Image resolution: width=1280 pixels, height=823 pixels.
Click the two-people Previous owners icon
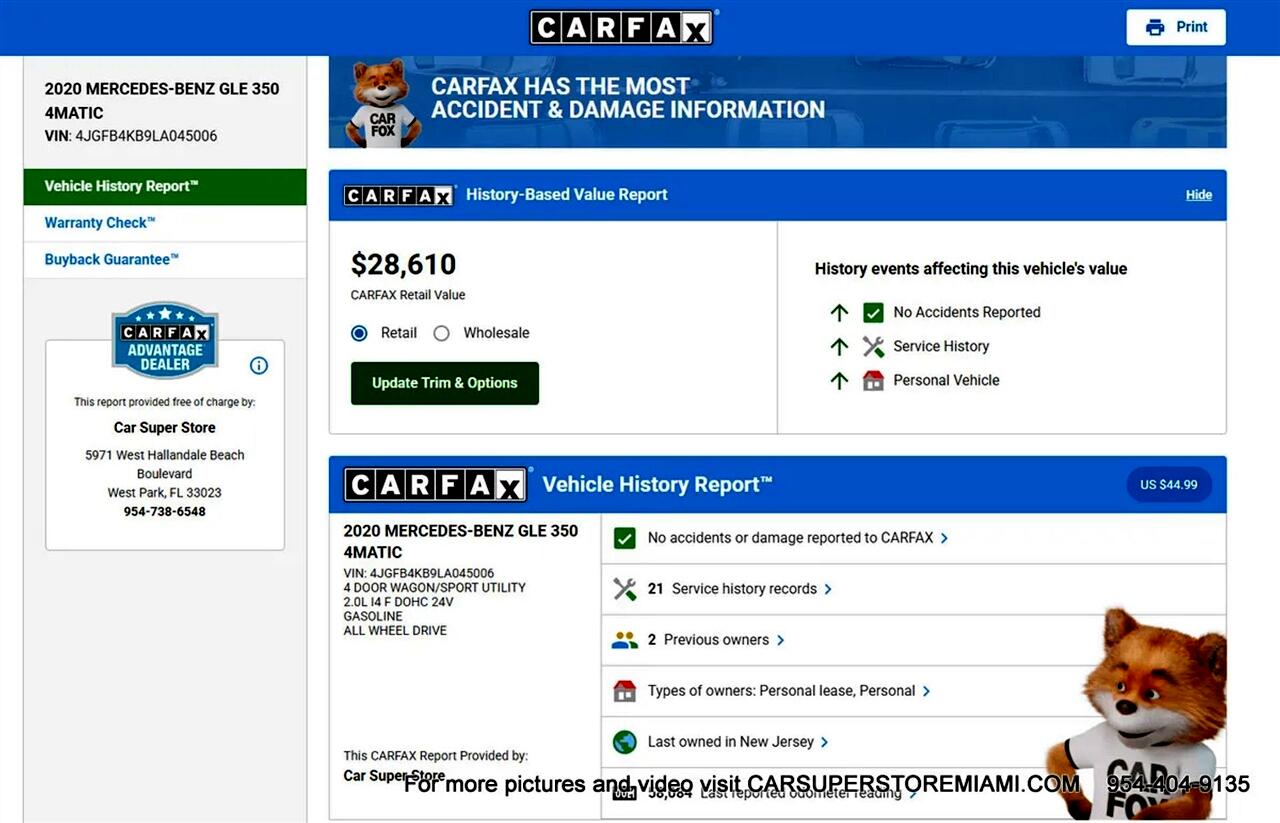[624, 640]
